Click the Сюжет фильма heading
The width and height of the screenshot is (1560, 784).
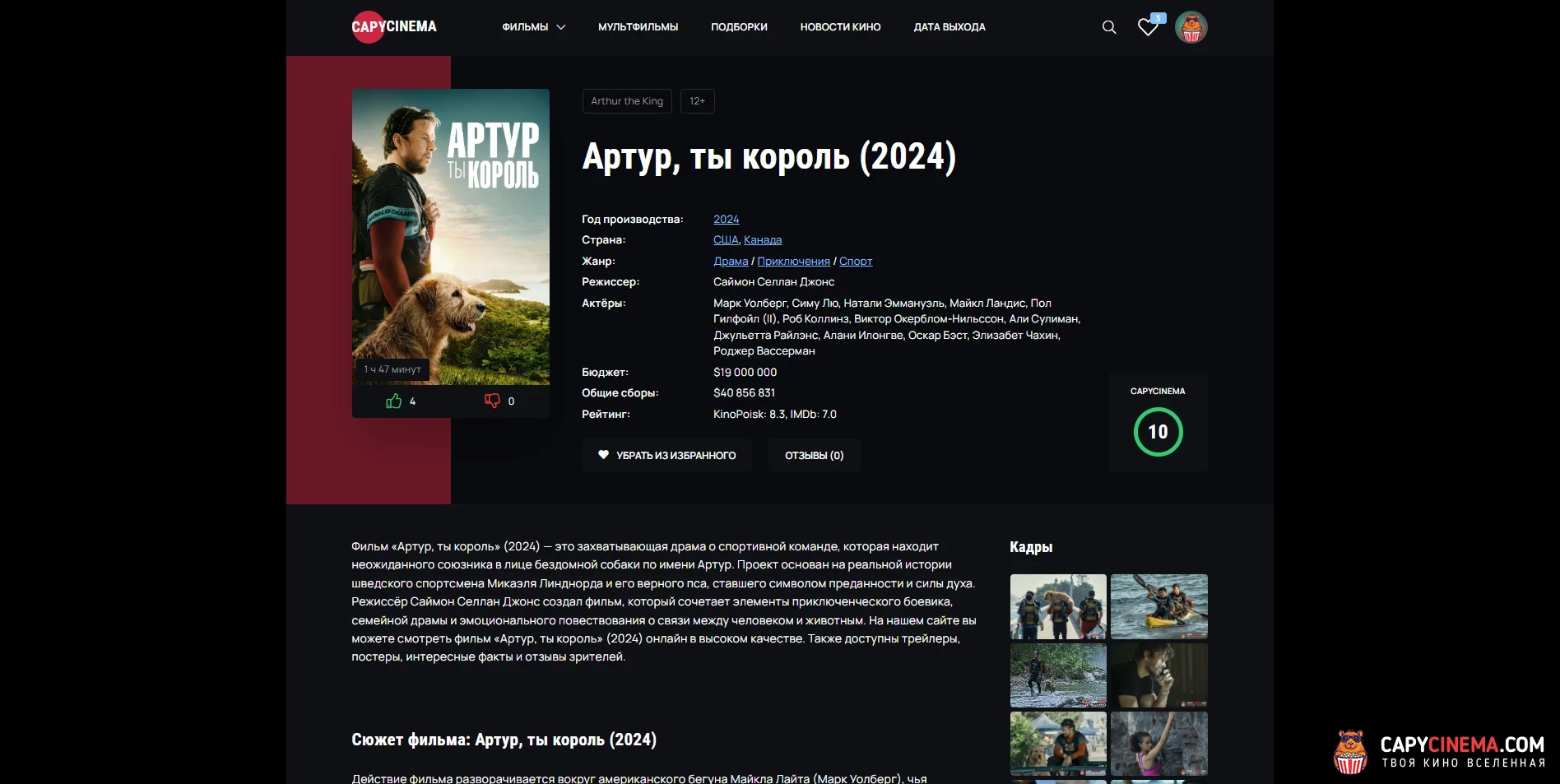(x=504, y=740)
